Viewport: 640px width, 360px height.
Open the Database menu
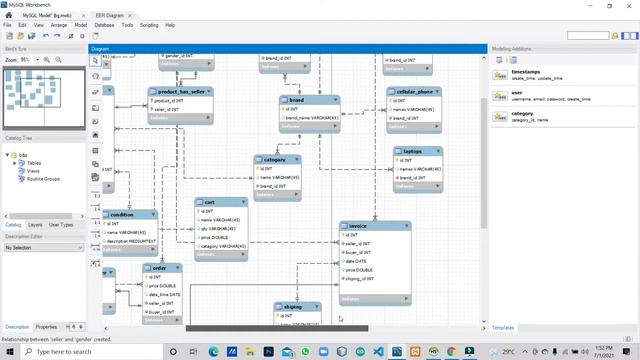tap(104, 25)
